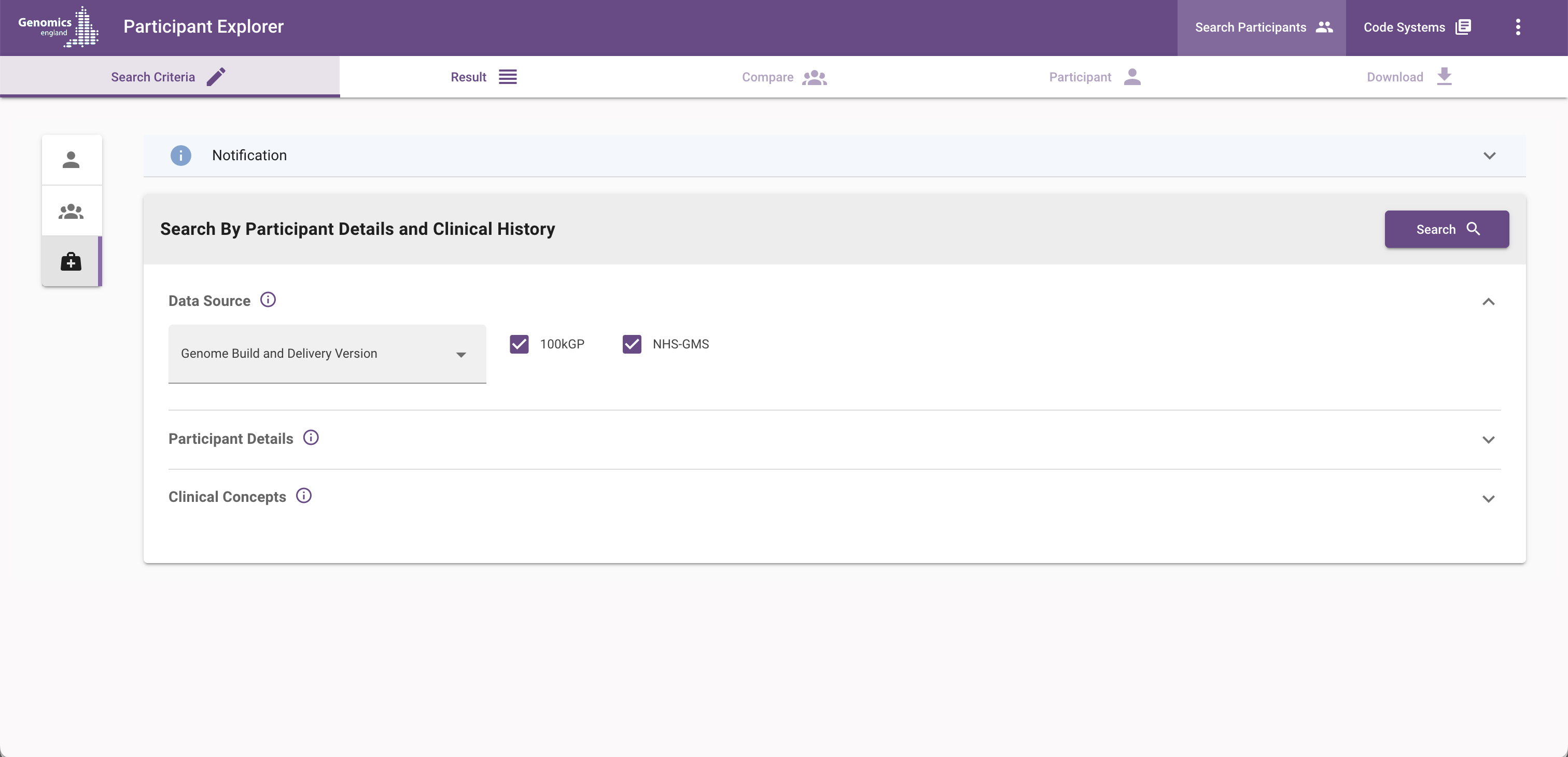Click the blue Notification info icon

pyautogui.click(x=181, y=156)
